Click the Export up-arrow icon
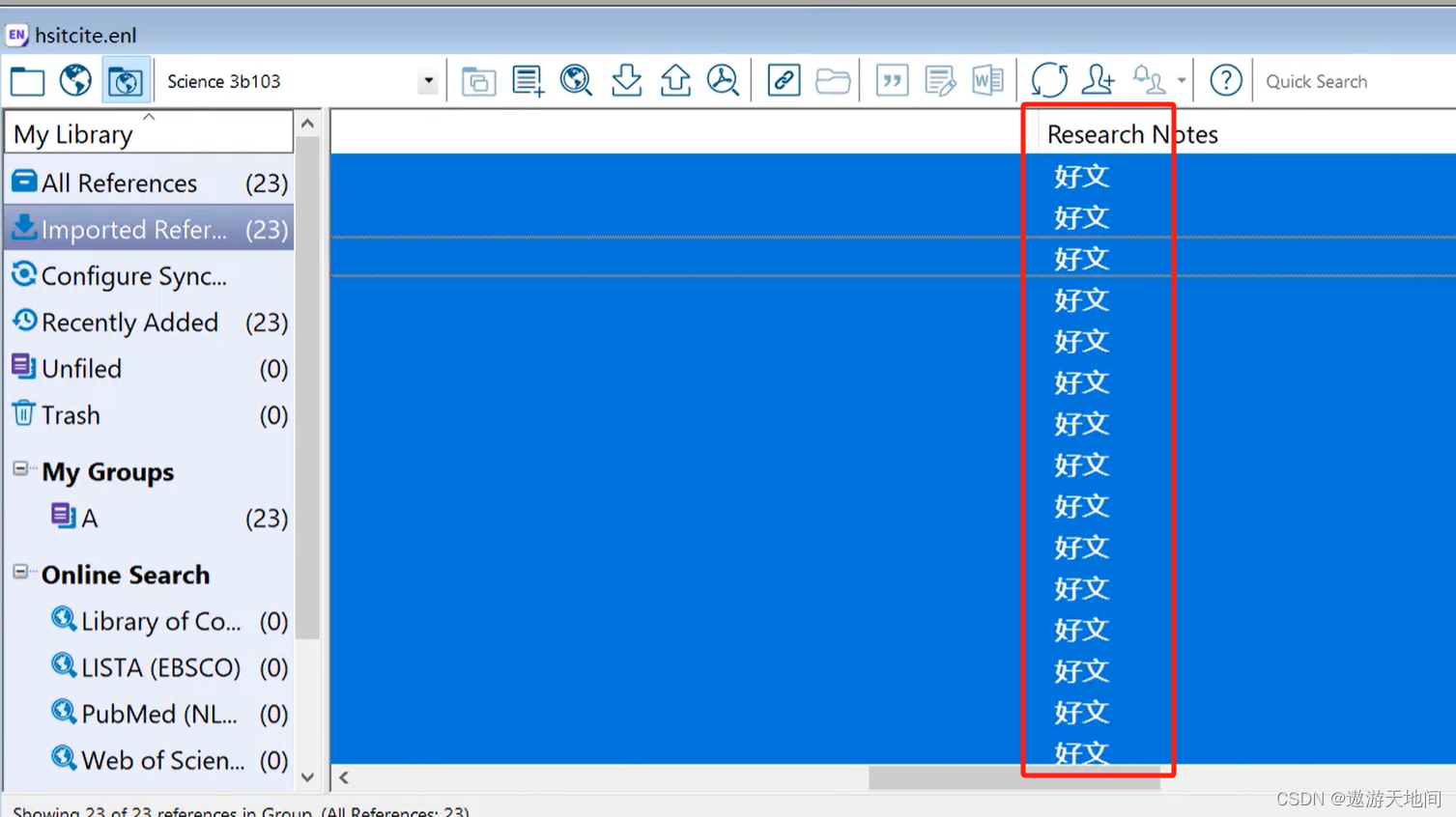The height and width of the screenshot is (817, 1456). tap(675, 81)
